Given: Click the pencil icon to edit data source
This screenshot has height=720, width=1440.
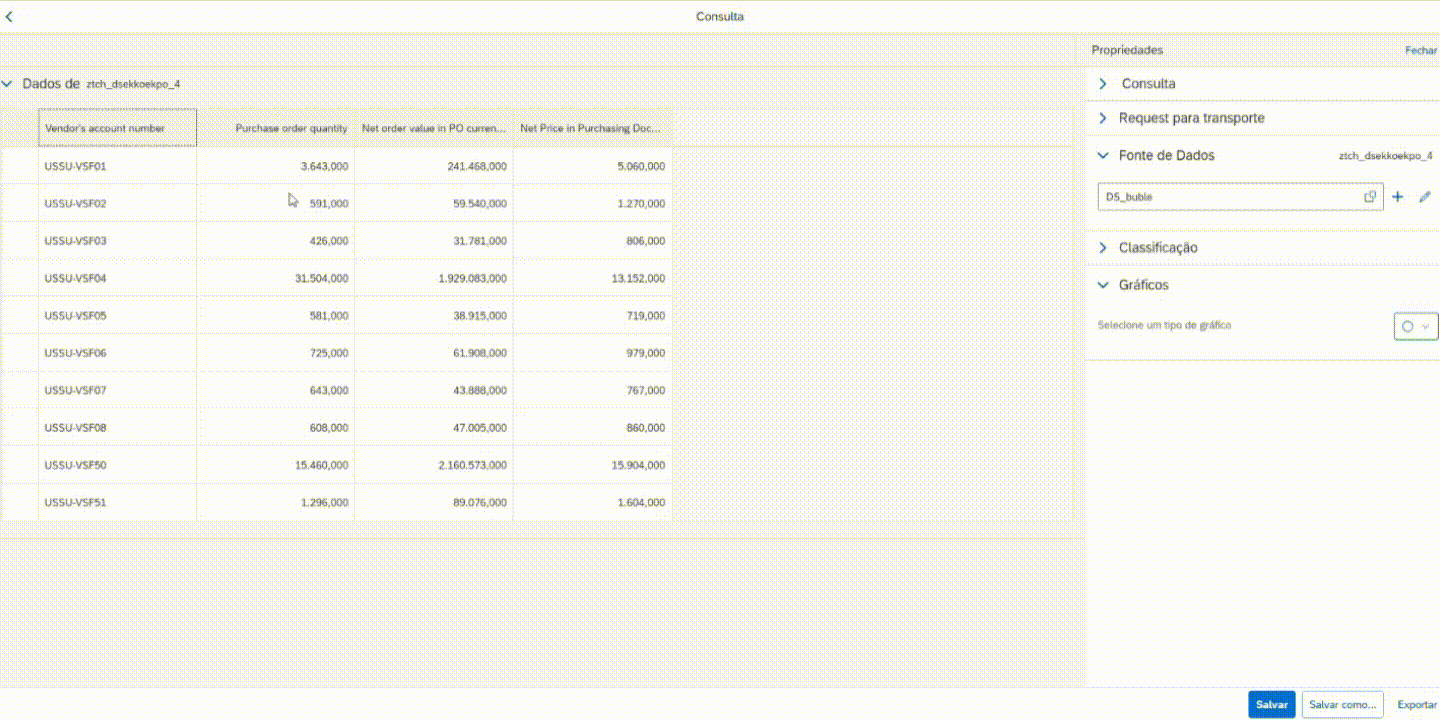Looking at the screenshot, I should 1425,197.
